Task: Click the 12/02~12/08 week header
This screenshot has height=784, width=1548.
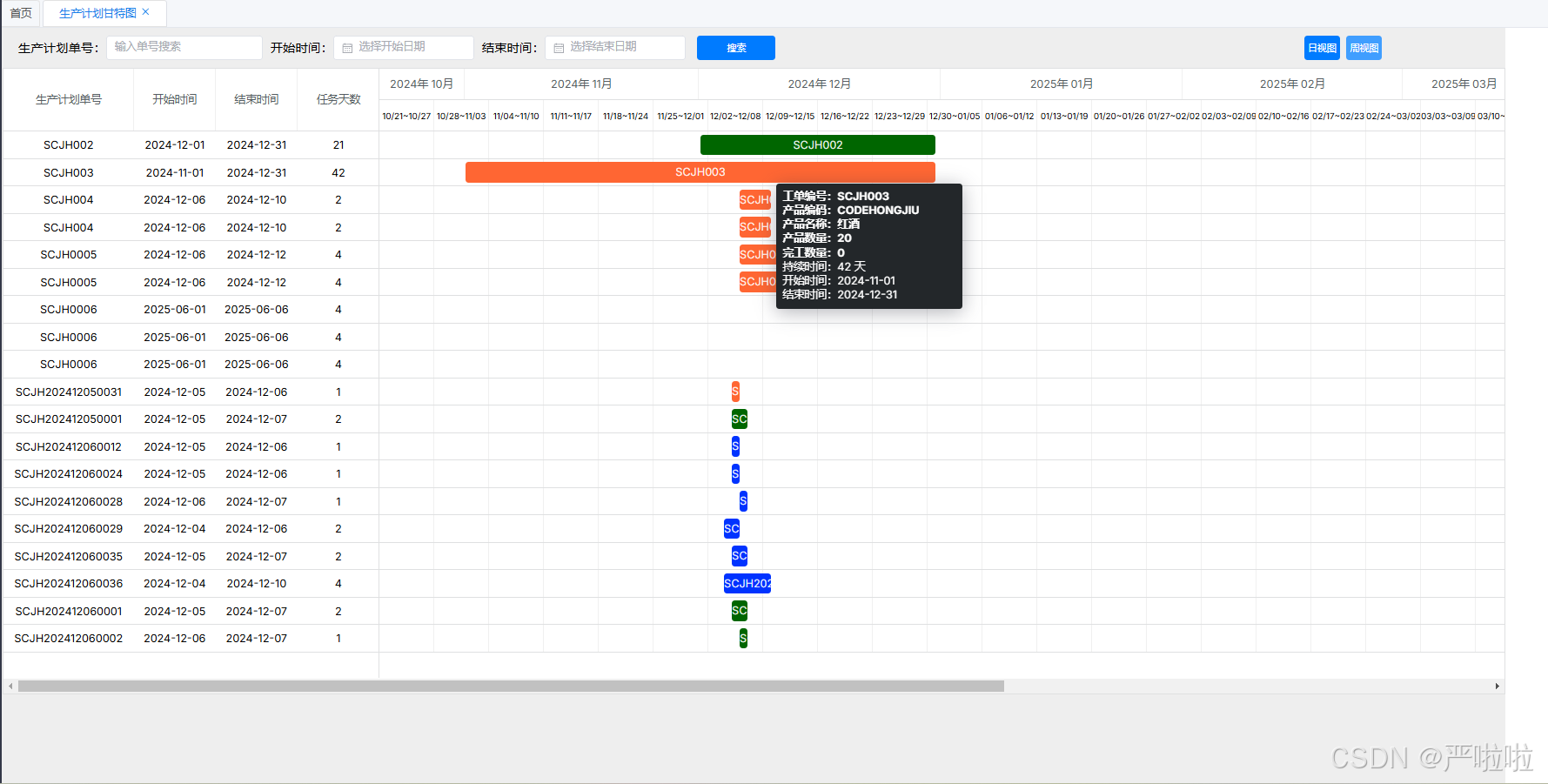Action: tap(735, 116)
